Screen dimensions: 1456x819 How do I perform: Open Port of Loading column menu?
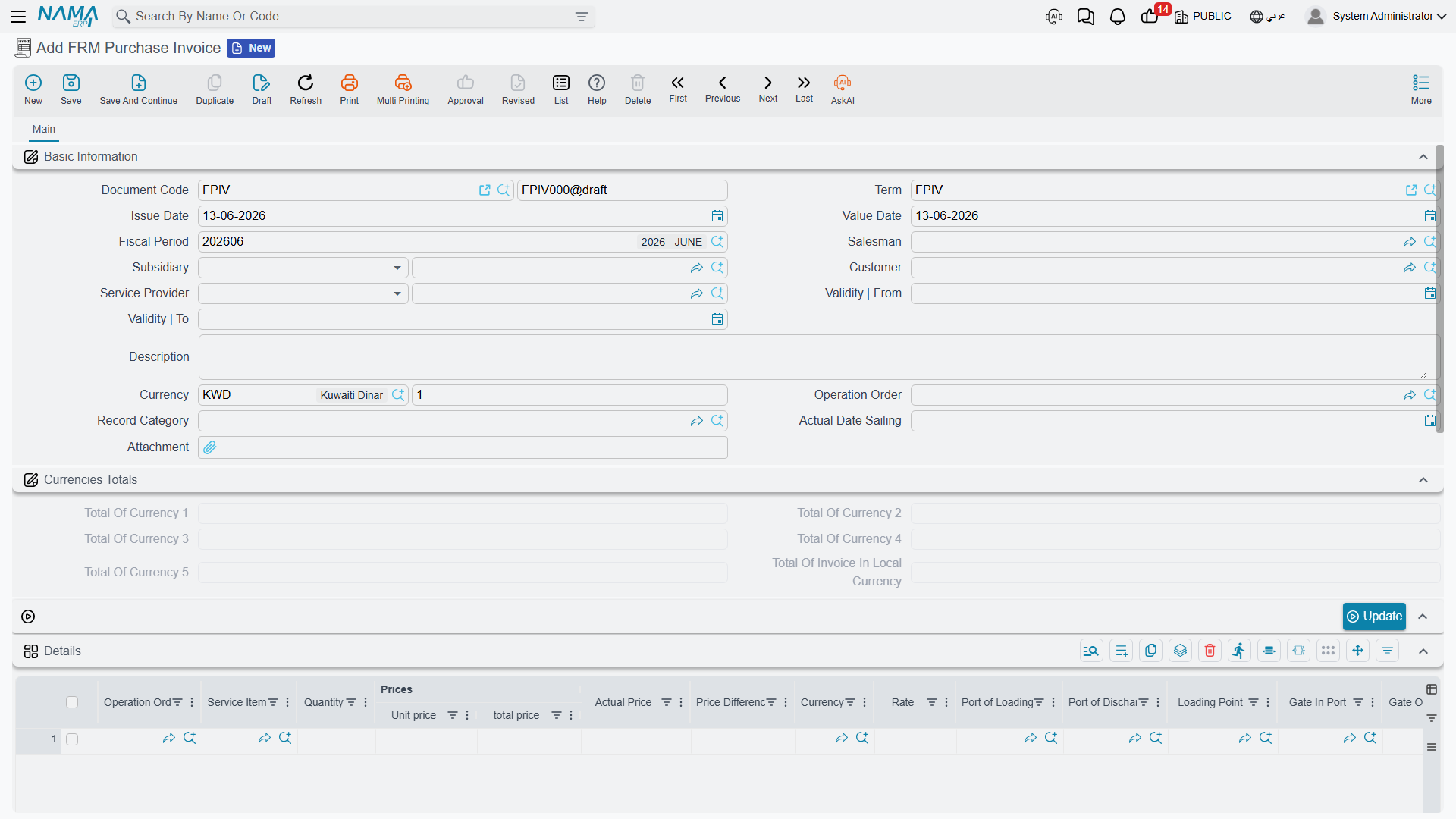point(1054,703)
